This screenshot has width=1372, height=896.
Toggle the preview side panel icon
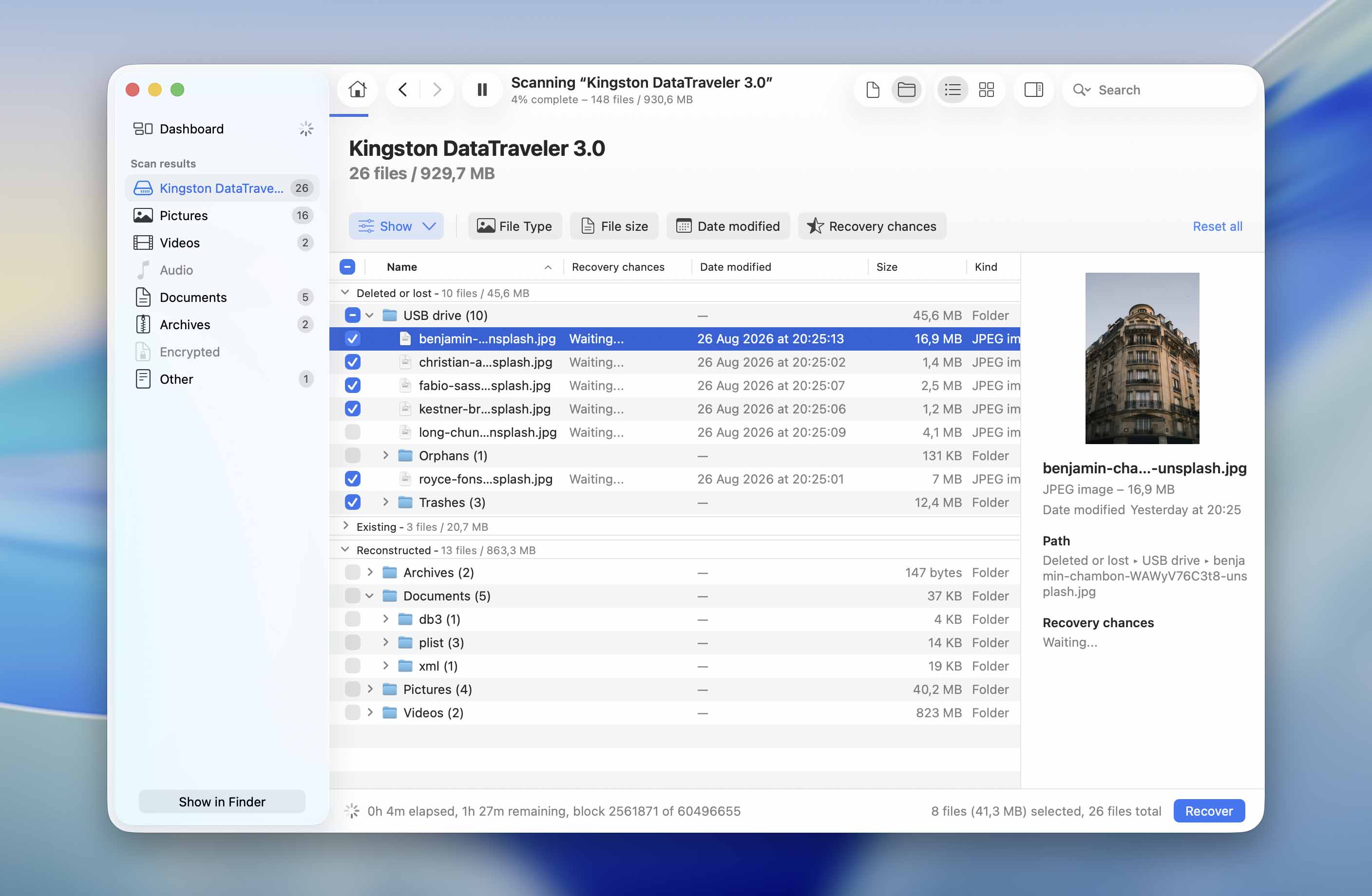point(1033,89)
